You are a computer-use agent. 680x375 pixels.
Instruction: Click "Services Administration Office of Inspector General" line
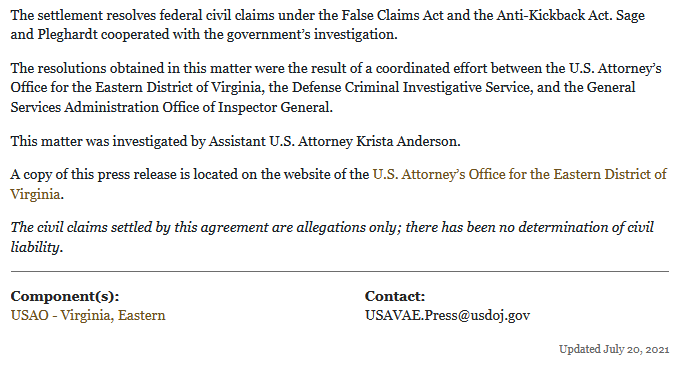click(171, 107)
